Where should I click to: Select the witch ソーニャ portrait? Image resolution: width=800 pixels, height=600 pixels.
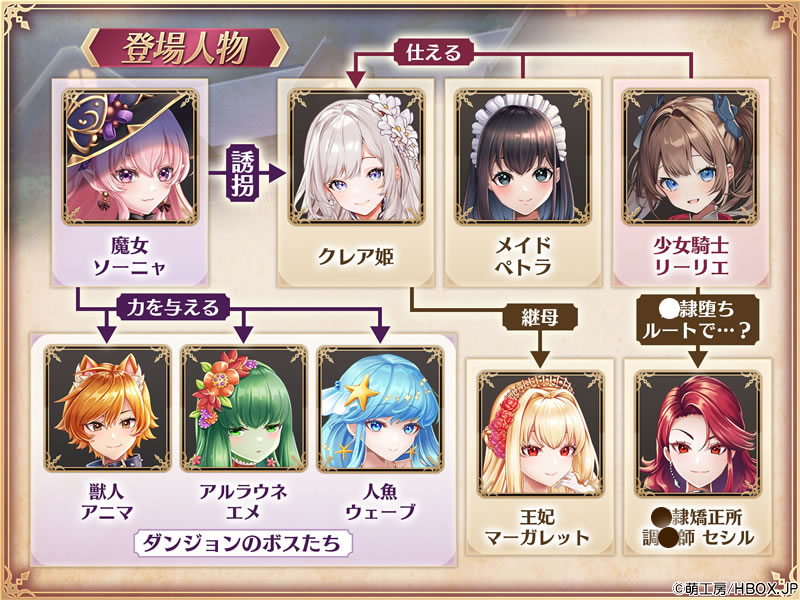[x=130, y=157]
